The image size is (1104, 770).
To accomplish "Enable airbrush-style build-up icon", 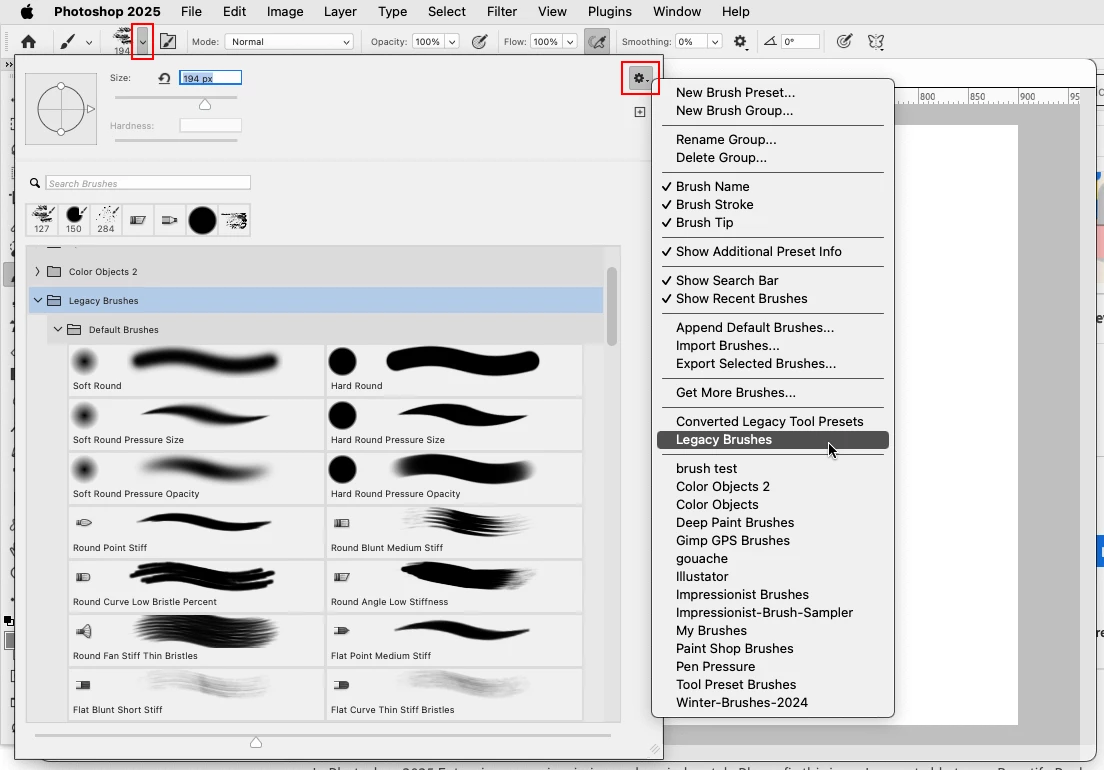I will coord(597,42).
